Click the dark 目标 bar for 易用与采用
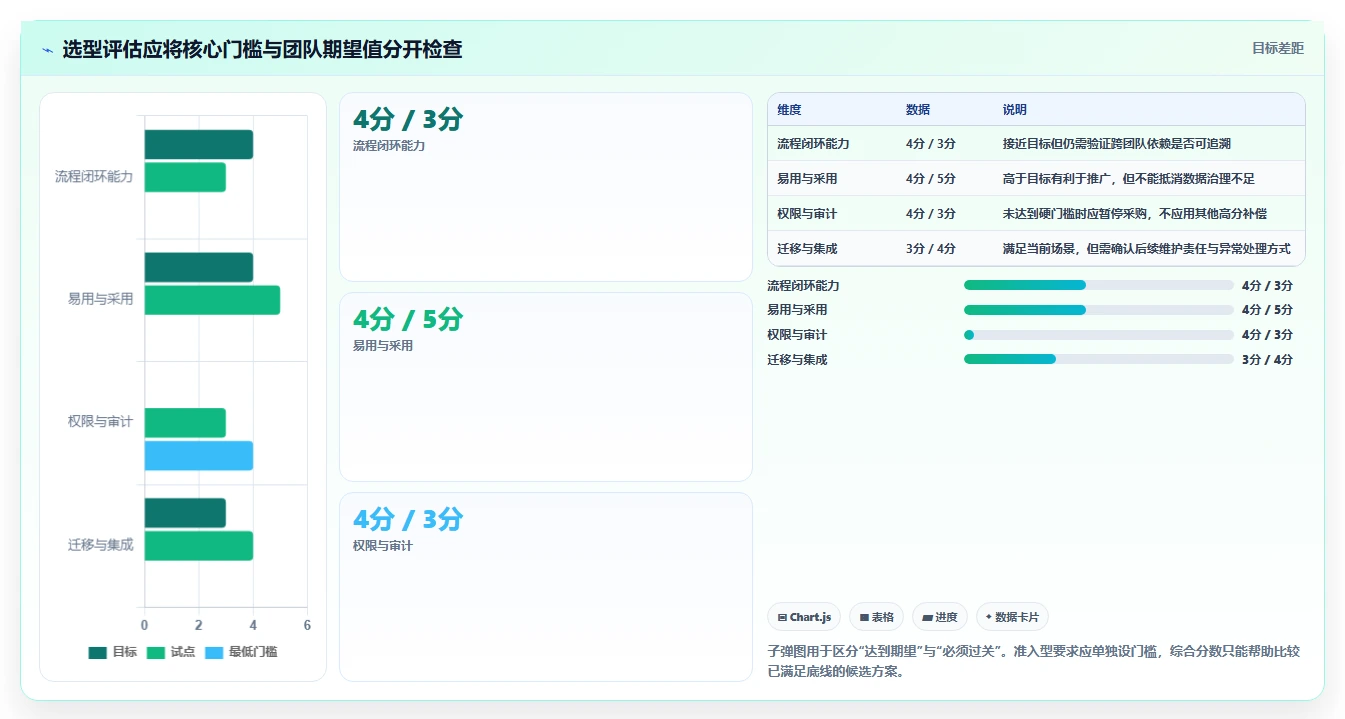 [x=199, y=267]
